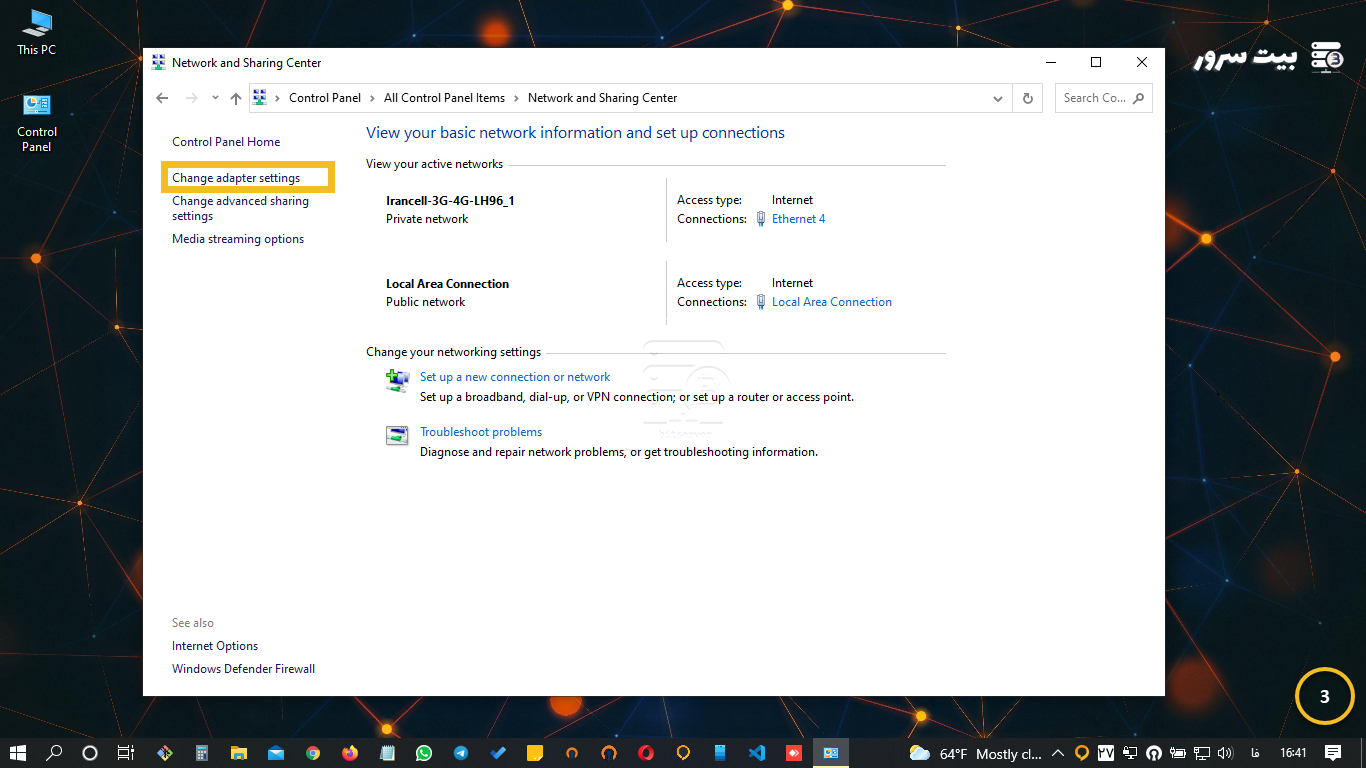Select the This PC desktop icon
The height and width of the screenshot is (768, 1366).
click(x=36, y=32)
